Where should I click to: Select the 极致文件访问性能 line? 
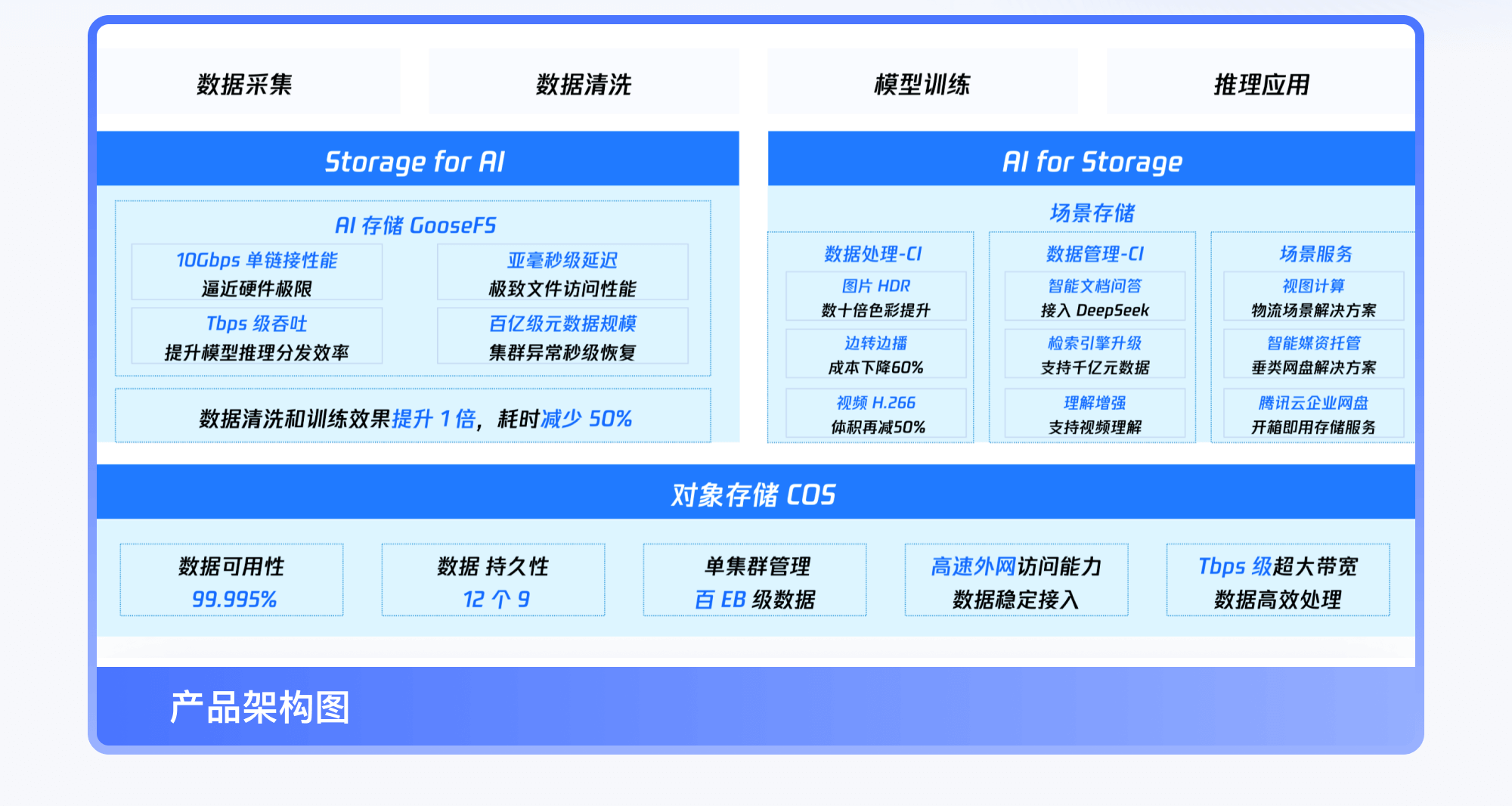click(562, 288)
